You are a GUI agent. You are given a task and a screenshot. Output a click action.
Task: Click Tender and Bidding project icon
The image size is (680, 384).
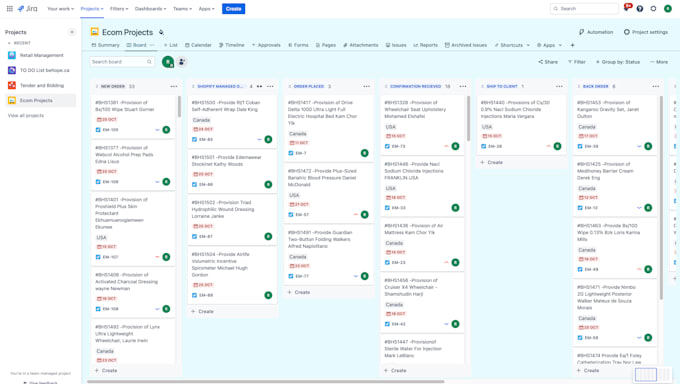[12, 85]
